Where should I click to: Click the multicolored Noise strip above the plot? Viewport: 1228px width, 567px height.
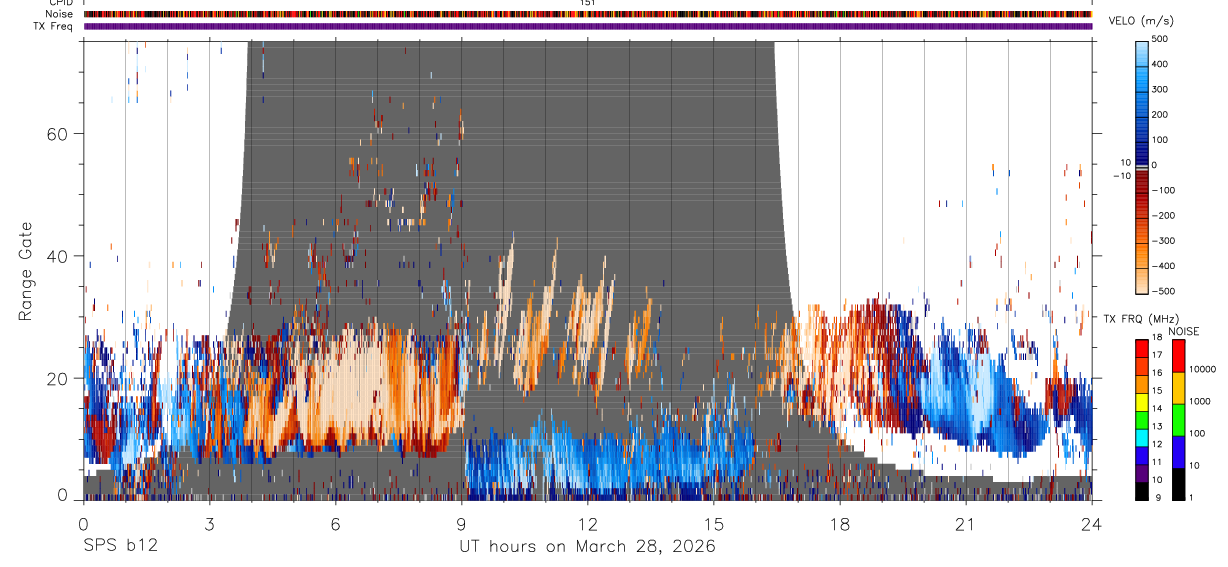tap(588, 14)
